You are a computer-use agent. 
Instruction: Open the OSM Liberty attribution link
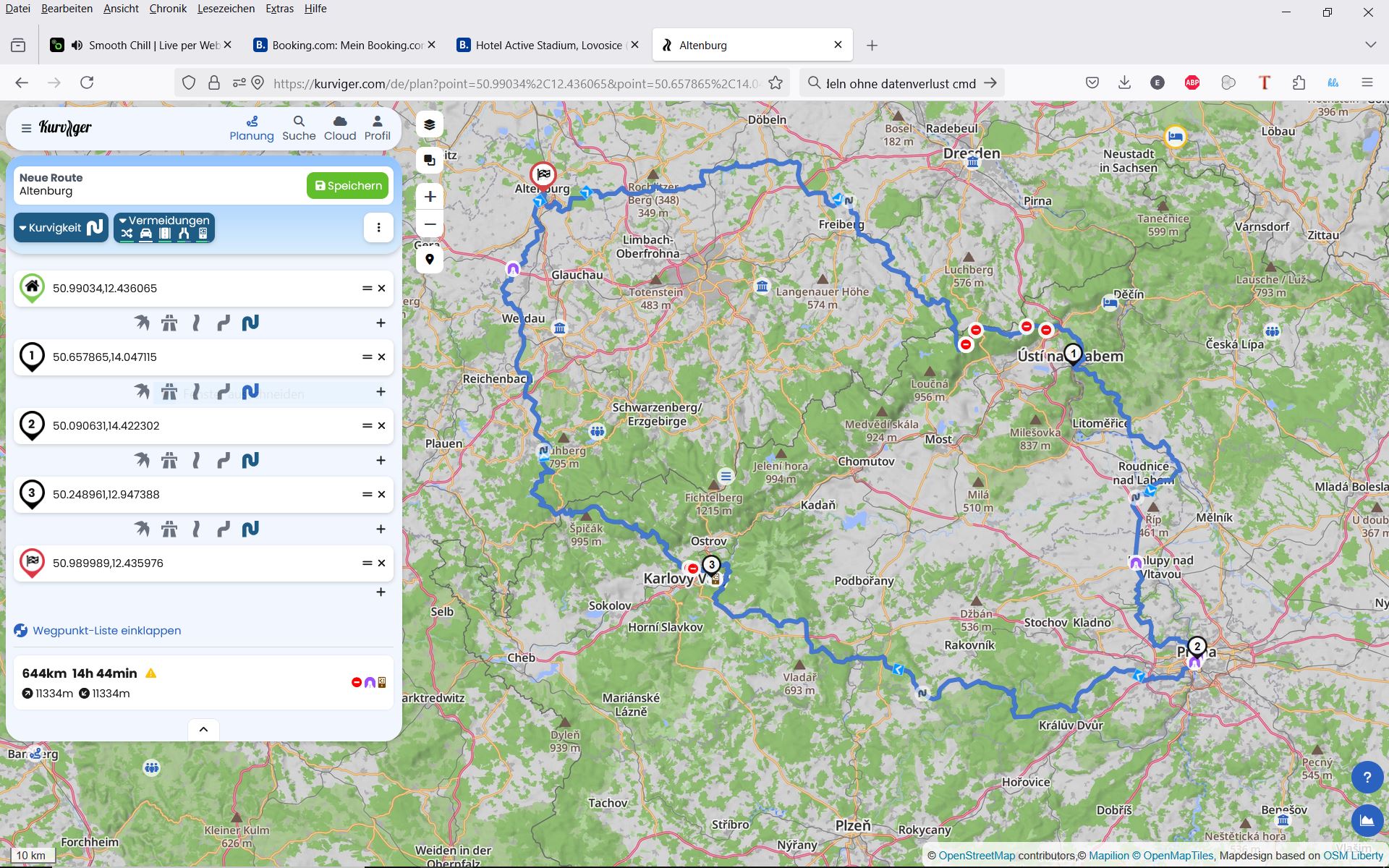pos(1353,856)
